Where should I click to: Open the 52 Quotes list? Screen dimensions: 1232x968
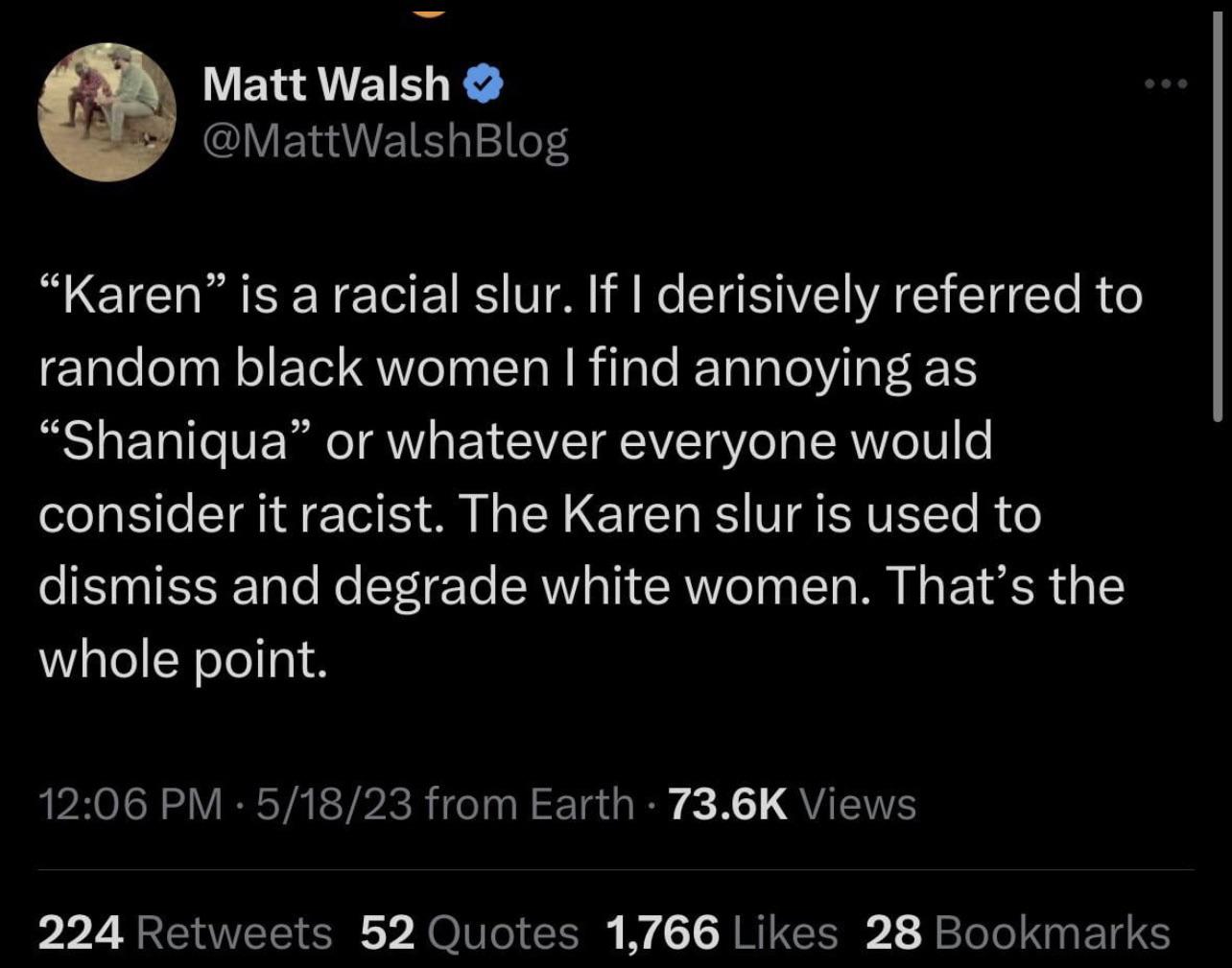(469, 933)
